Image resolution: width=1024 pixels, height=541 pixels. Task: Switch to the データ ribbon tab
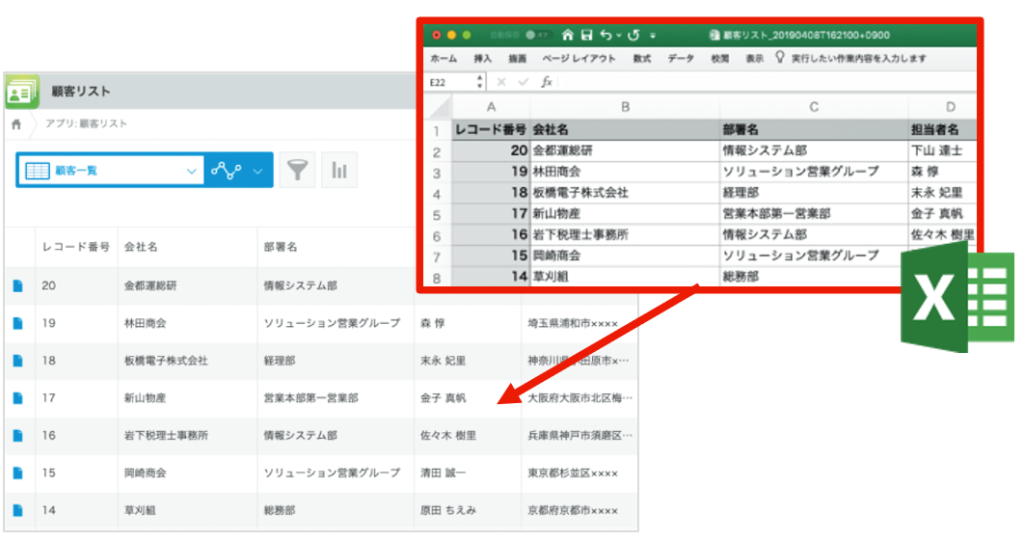tap(680, 59)
